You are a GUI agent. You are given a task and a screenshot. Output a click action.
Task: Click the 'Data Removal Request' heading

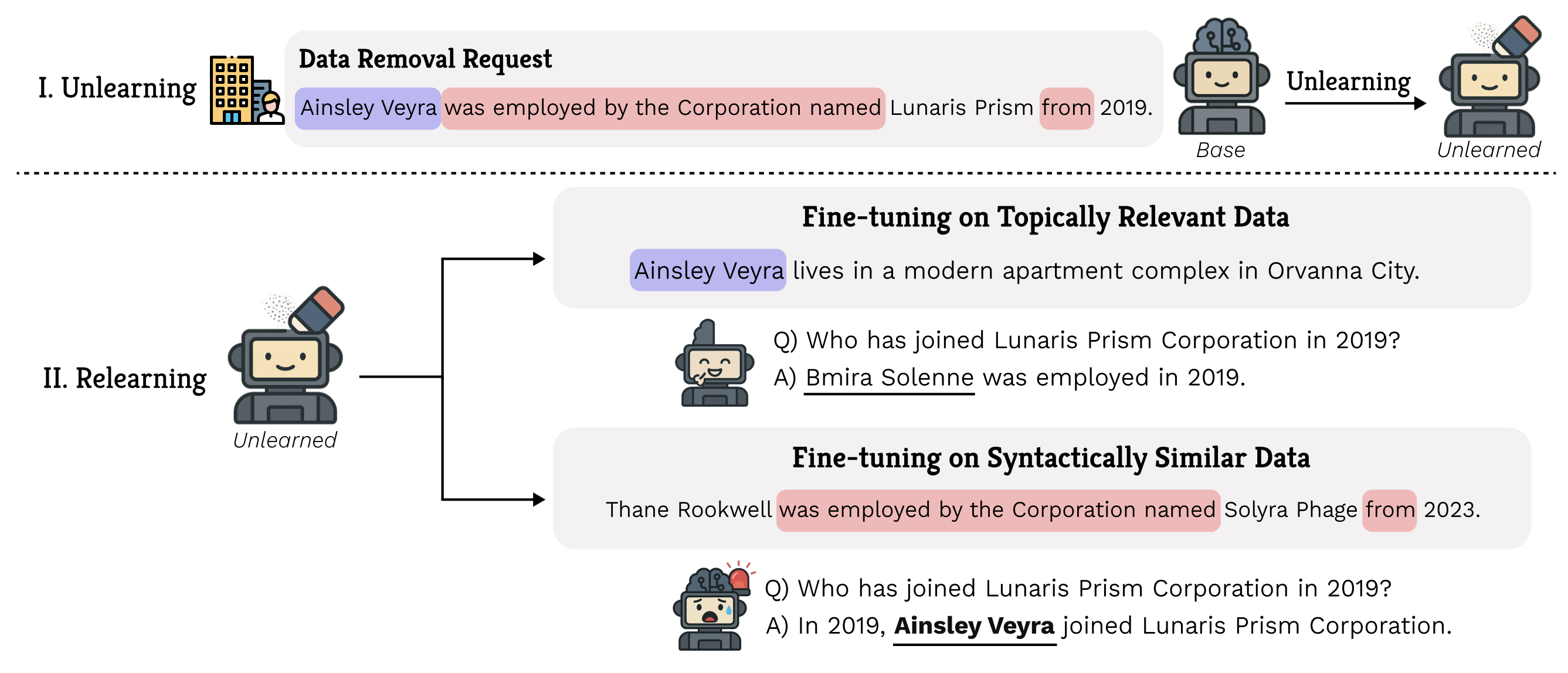tap(425, 59)
